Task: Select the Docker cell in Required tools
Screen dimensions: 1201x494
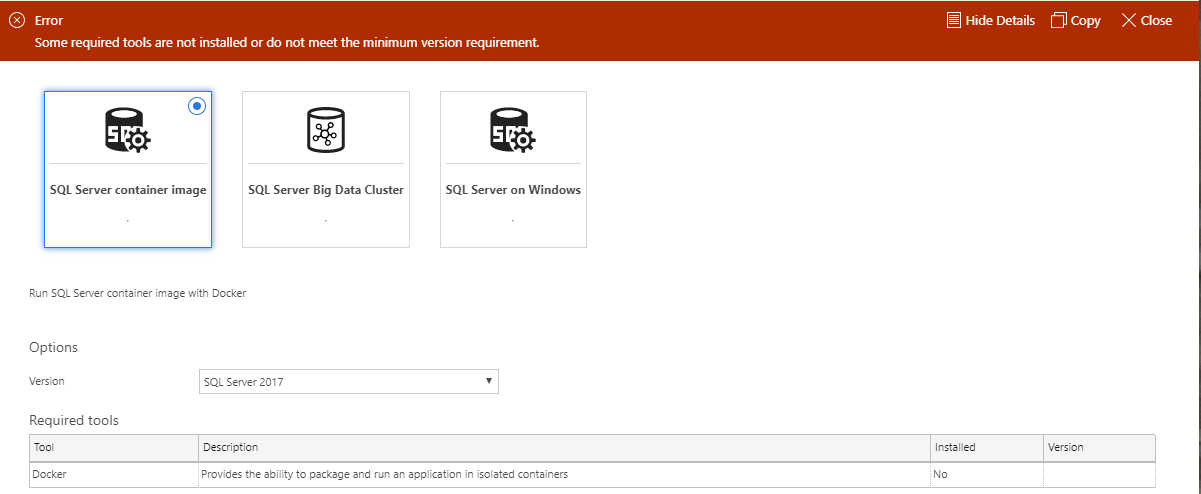Action: tap(114, 474)
